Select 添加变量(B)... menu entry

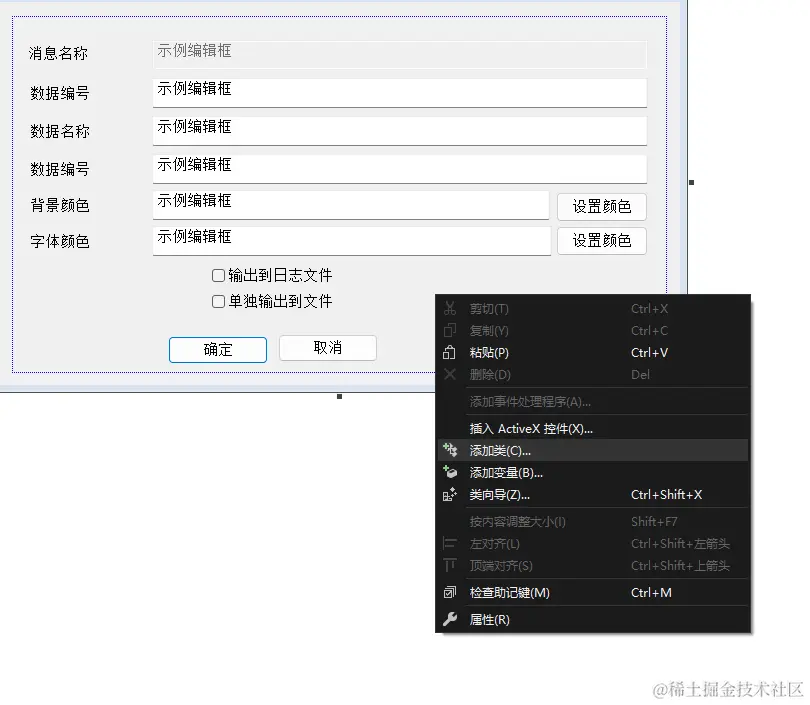point(593,473)
